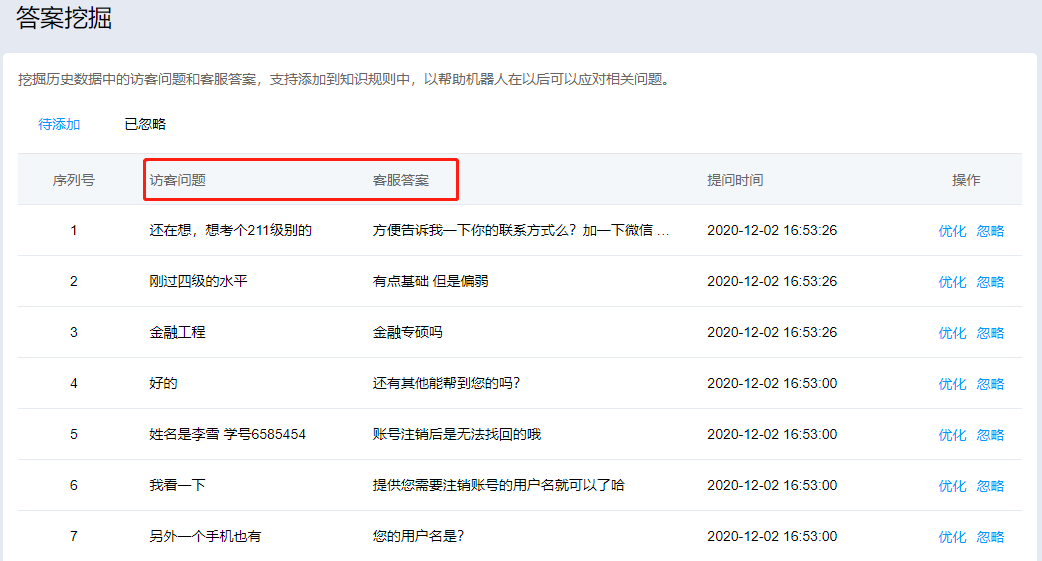Switch to the 待添加 tab
This screenshot has height=561, width=1042.
coord(59,125)
